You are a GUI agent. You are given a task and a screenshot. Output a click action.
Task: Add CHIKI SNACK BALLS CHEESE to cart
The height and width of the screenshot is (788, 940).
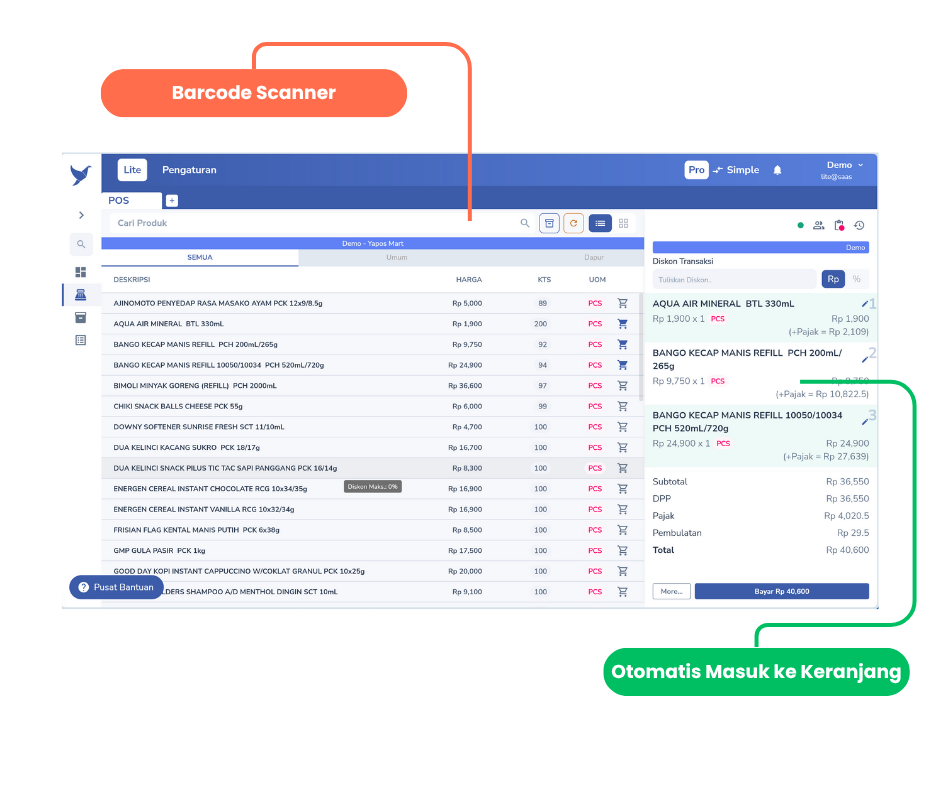(622, 406)
